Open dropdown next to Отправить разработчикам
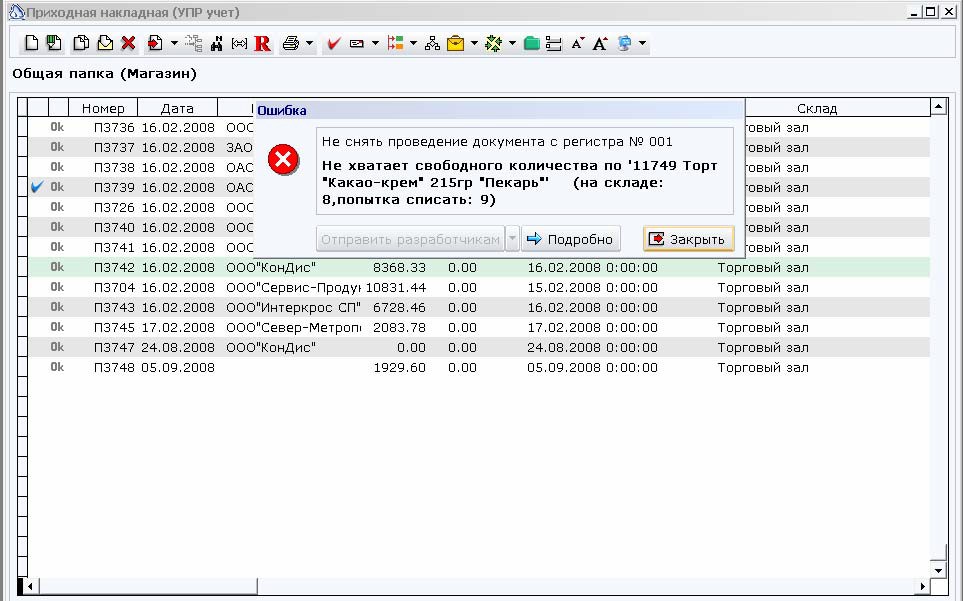 pyautogui.click(x=512, y=239)
